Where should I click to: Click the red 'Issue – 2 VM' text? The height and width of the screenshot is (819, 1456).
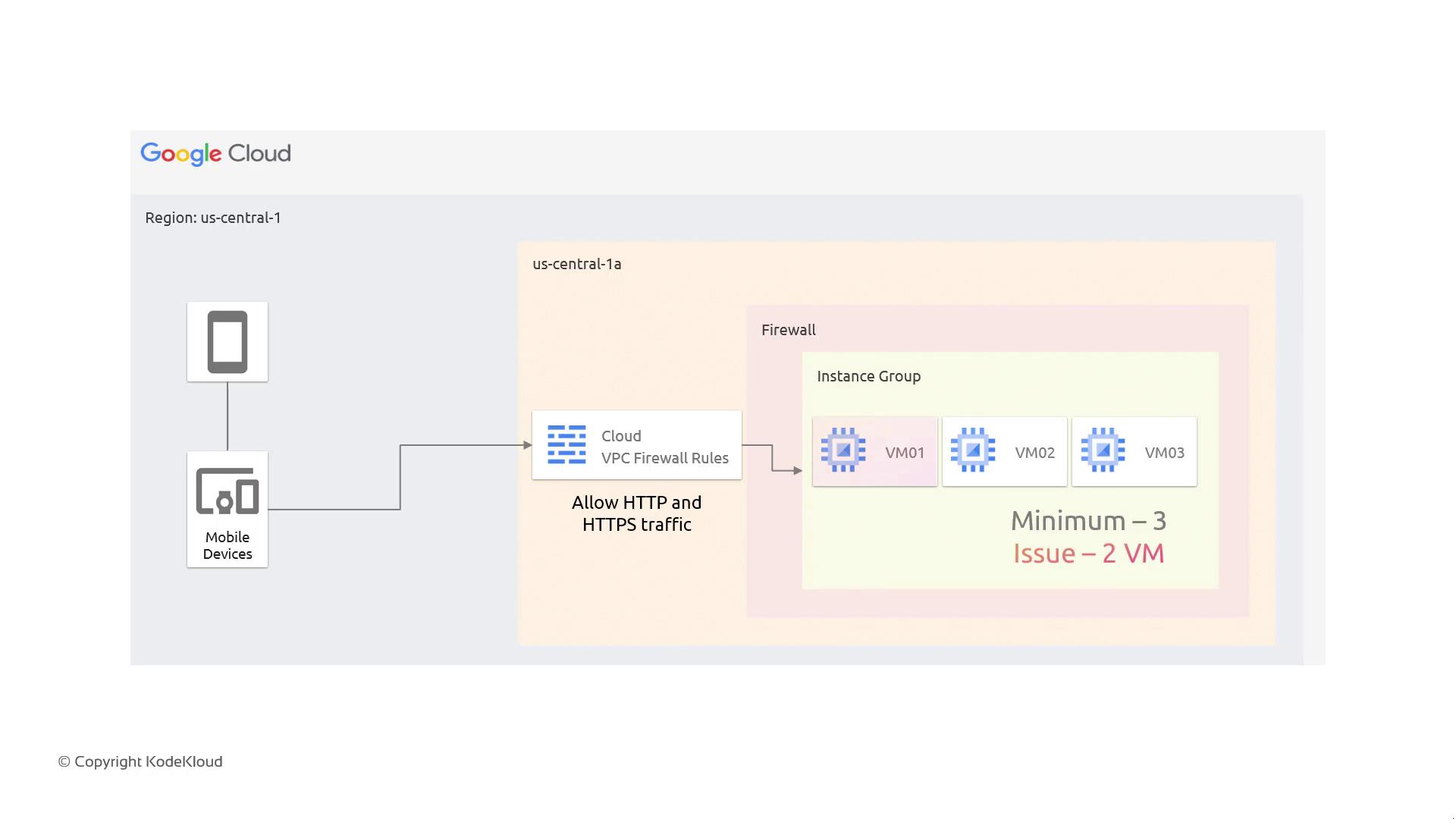coord(1088,554)
